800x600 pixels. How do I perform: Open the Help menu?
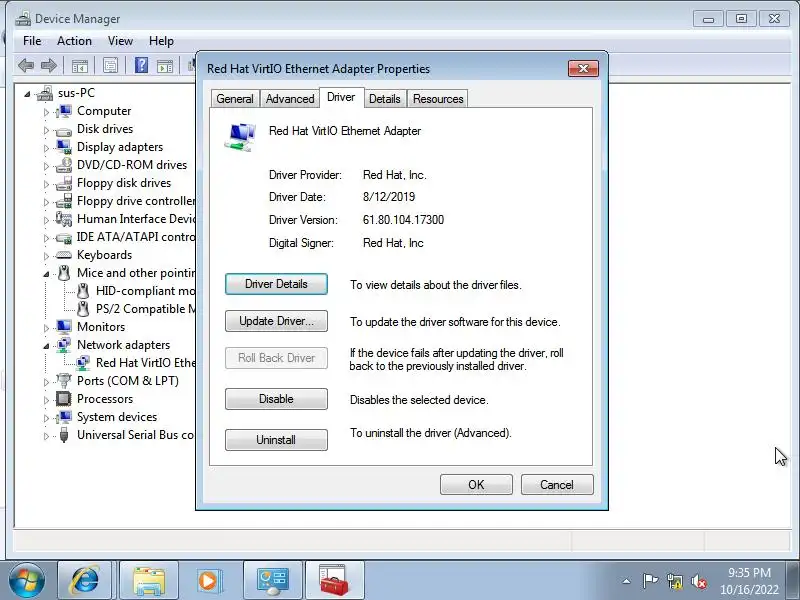click(161, 41)
